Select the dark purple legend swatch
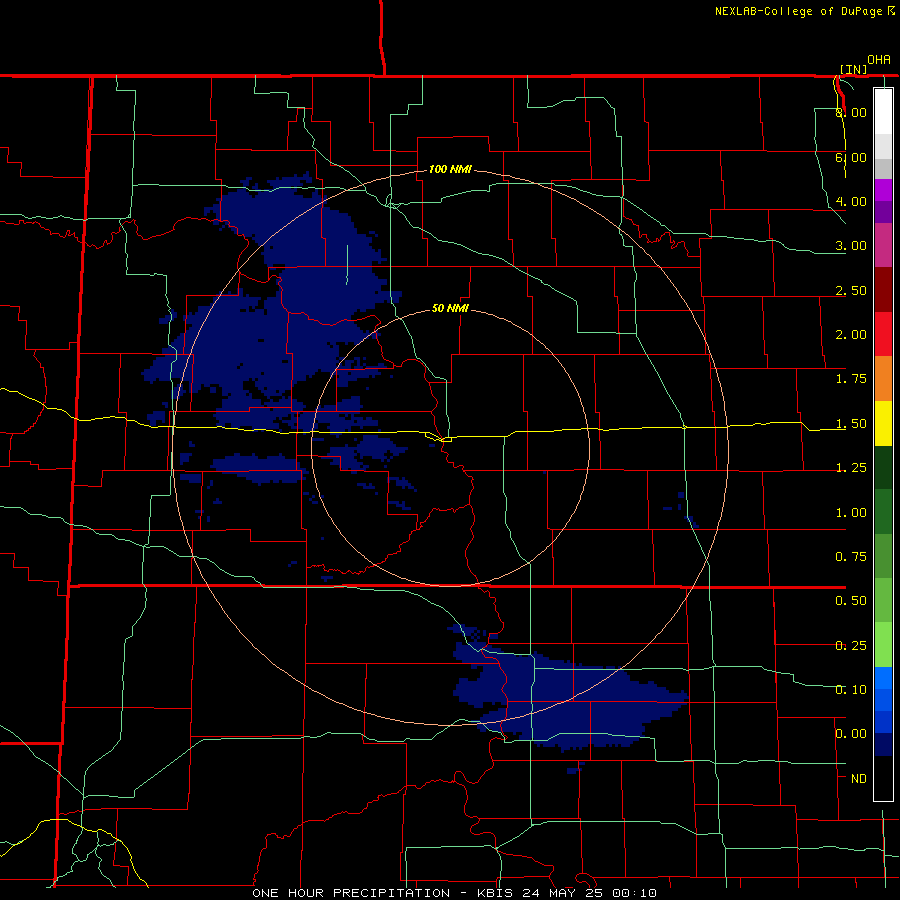900x900 pixels. tap(883, 212)
